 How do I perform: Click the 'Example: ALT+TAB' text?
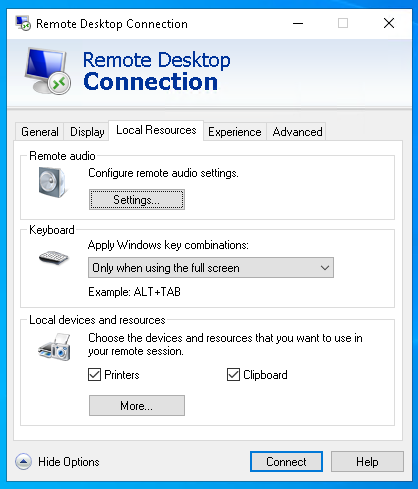pyautogui.click(x=134, y=292)
